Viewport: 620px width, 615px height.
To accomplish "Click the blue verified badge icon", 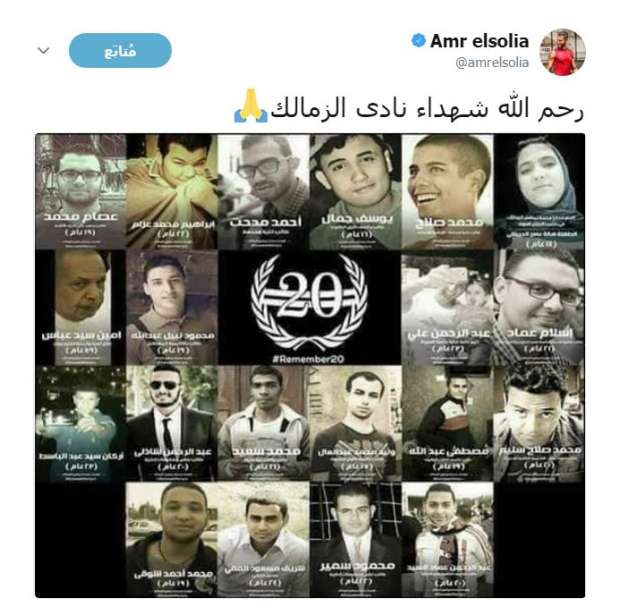I will tap(418, 40).
